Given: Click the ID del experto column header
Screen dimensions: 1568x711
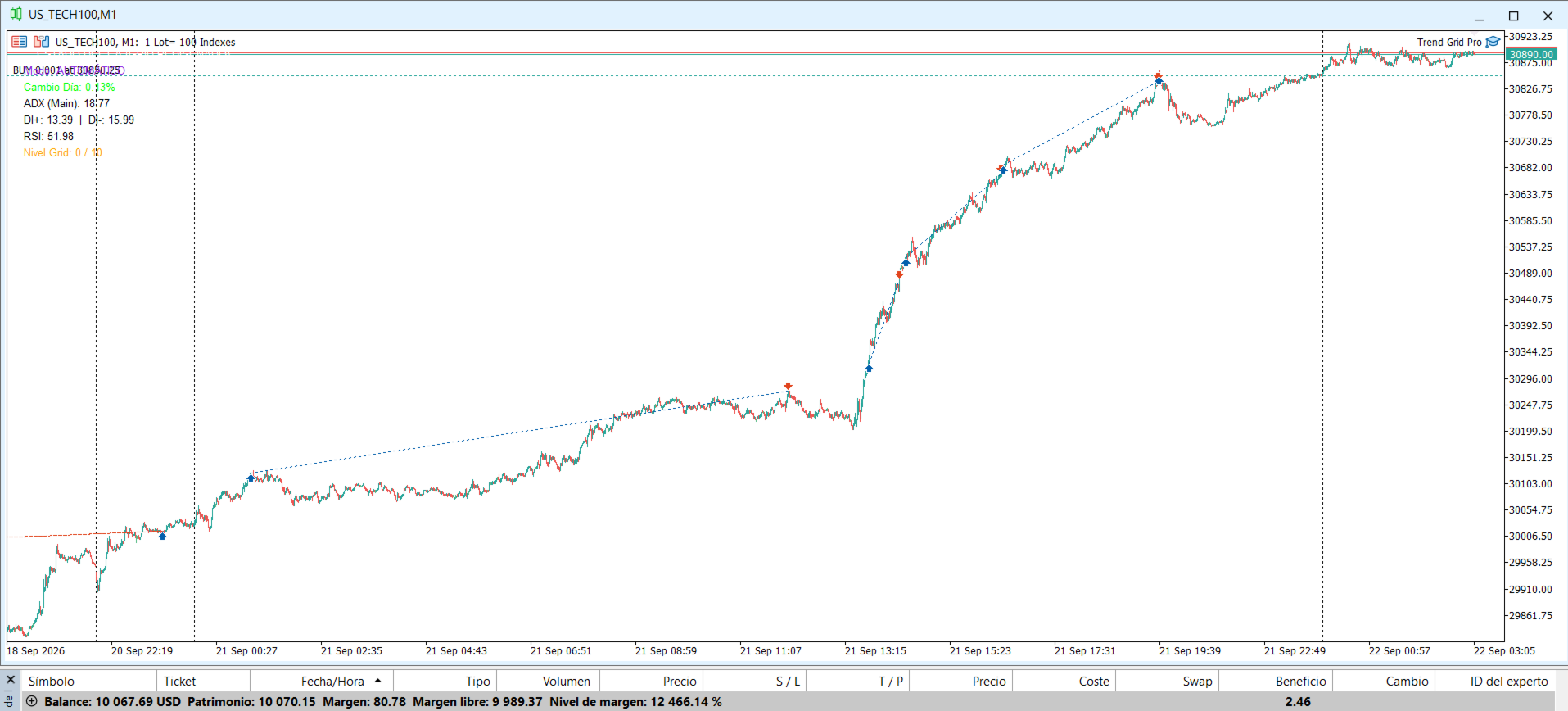Looking at the screenshot, I should 1509,681.
